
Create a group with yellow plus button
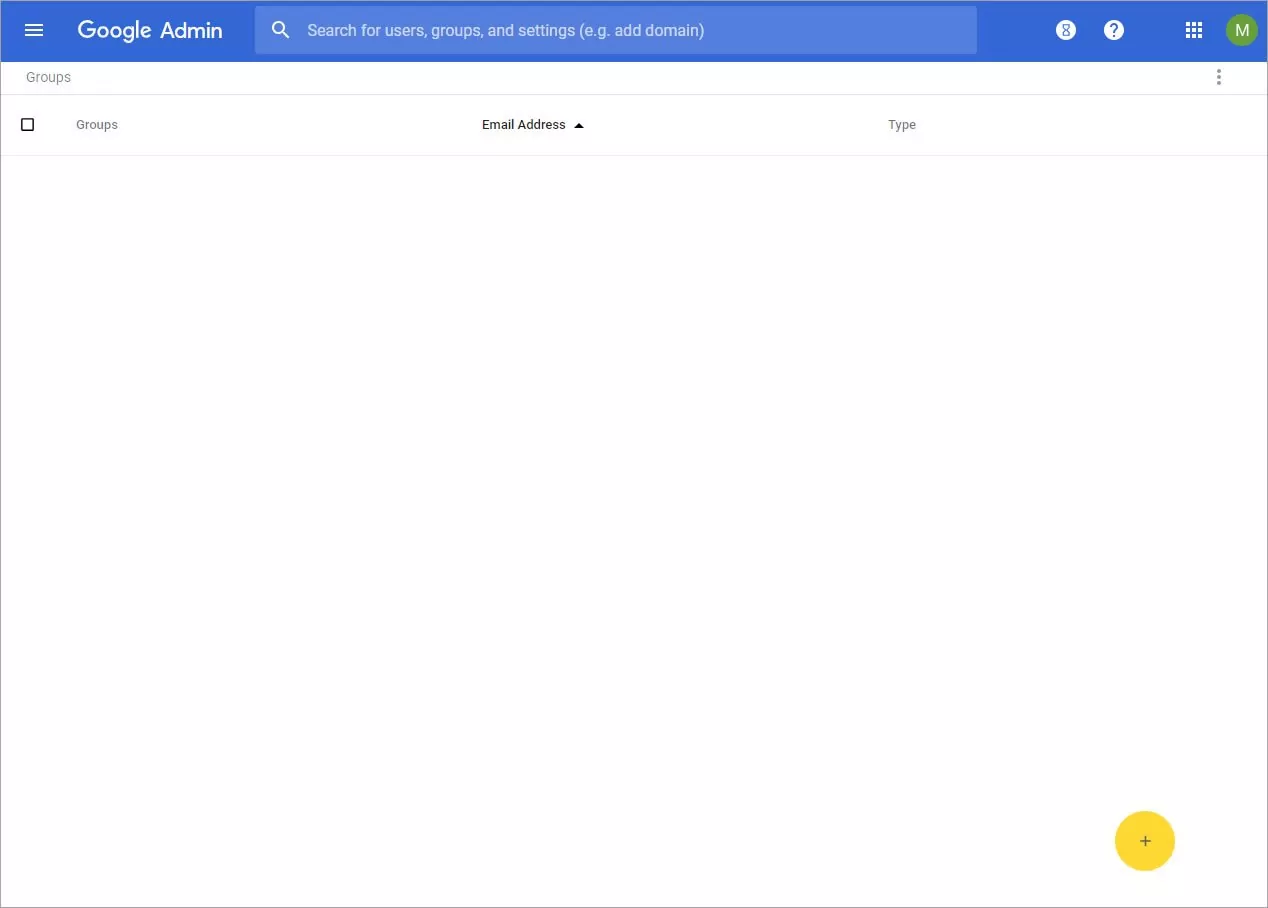(1145, 841)
